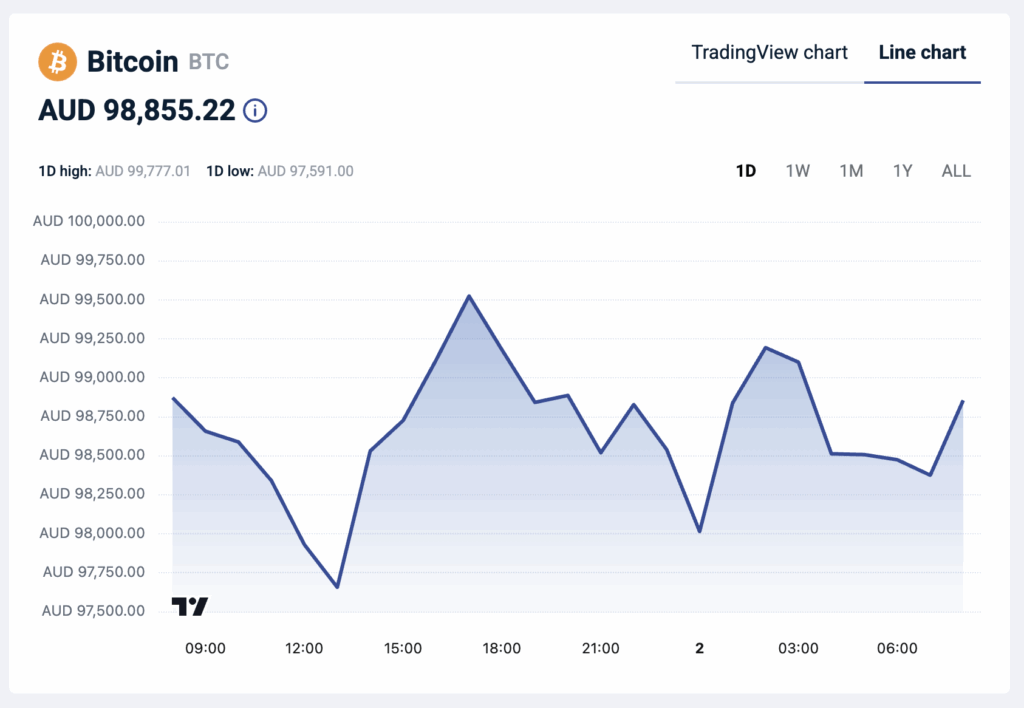Enable the 1M time range view
Viewport: 1024px width, 708px height.
851,170
